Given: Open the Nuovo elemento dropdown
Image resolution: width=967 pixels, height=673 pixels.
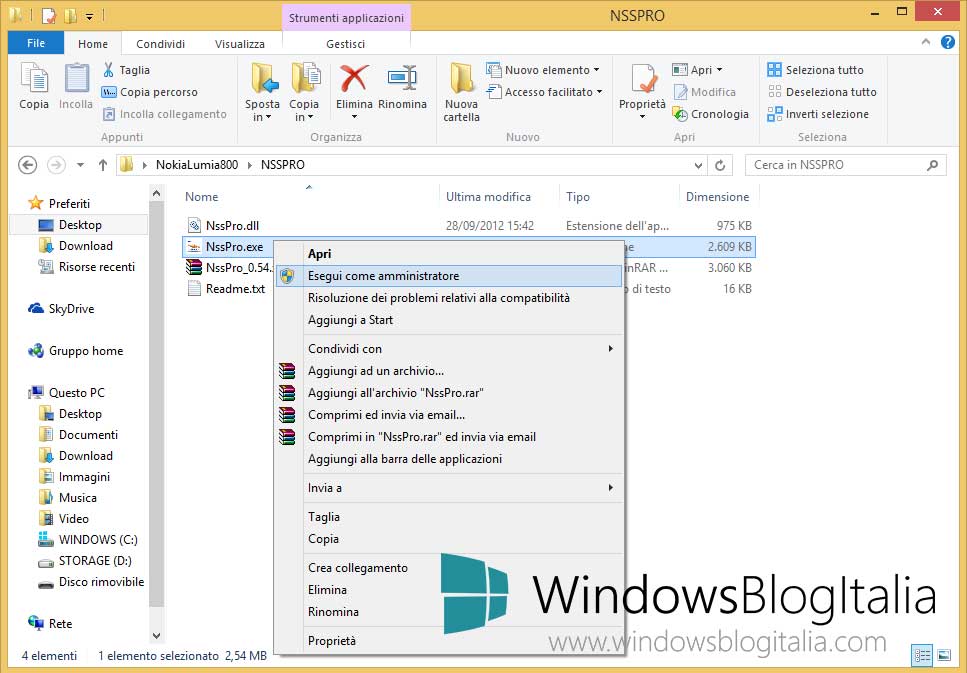Looking at the screenshot, I should pyautogui.click(x=543, y=70).
